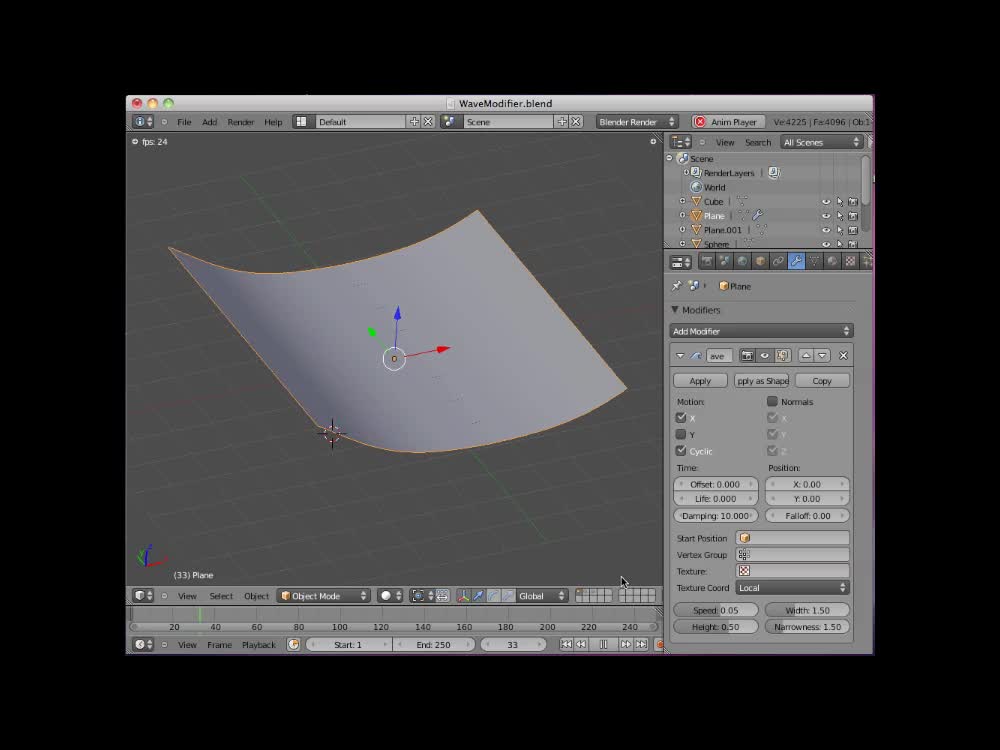Viewport: 1000px width, 750px height.
Task: Click the pin icon in Properties breadcrumb
Action: (x=677, y=286)
